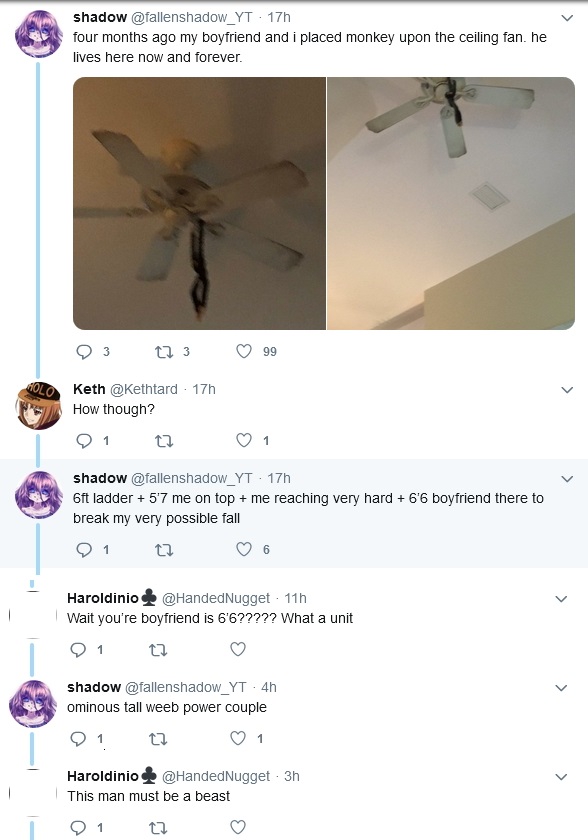588x840 pixels.
Task: Reply to Keth's 'How though?' tweet
Action: (84, 440)
